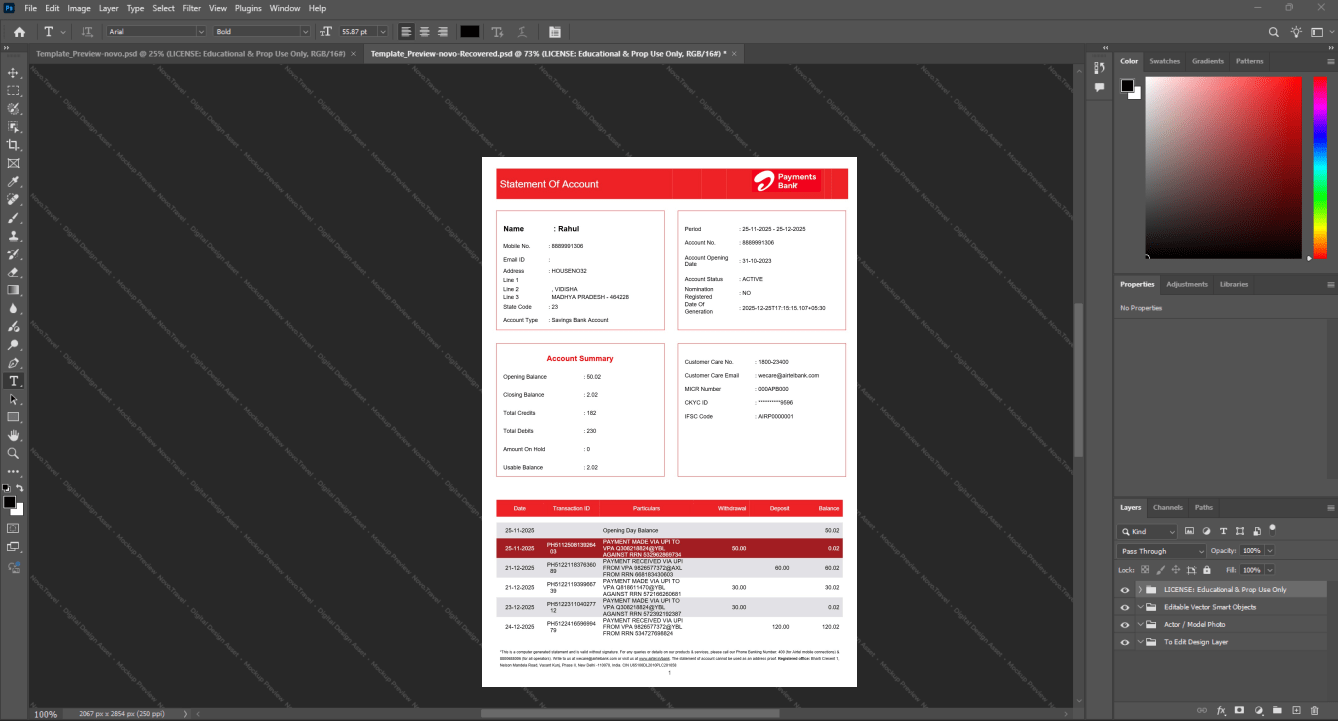1338x721 pixels.
Task: Select the Crop tool
Action: (x=14, y=145)
